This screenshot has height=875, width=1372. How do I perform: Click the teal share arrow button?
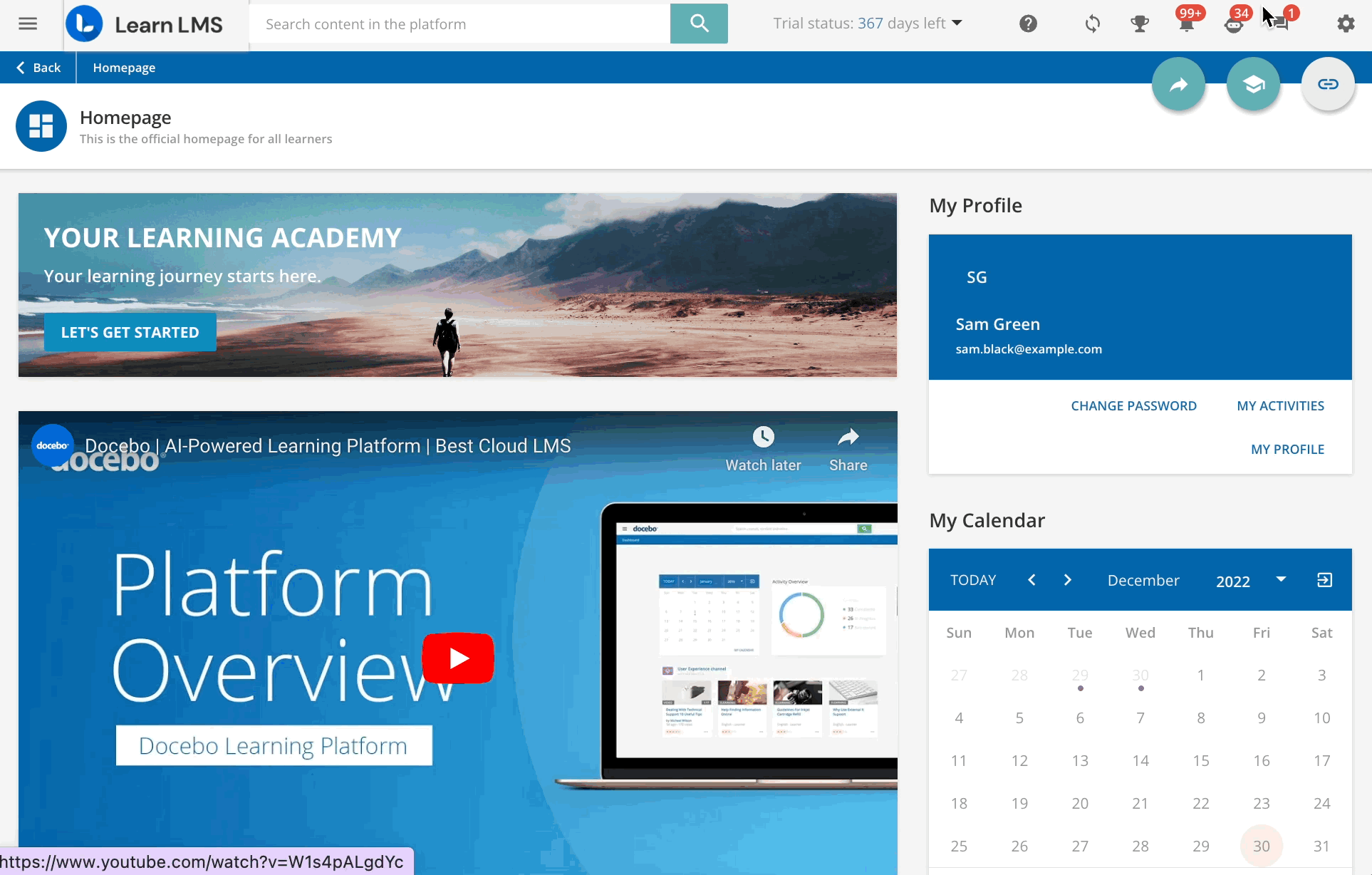point(1179,84)
